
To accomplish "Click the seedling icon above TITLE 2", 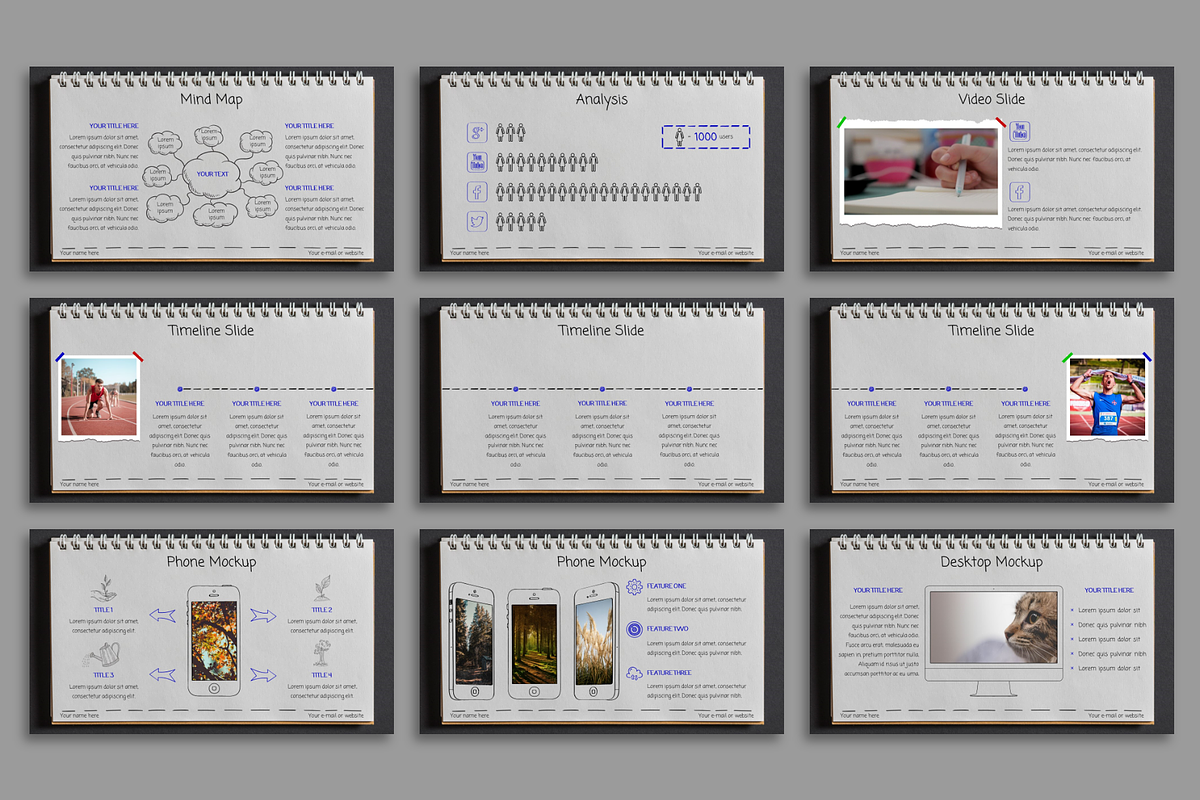I will click(321, 588).
